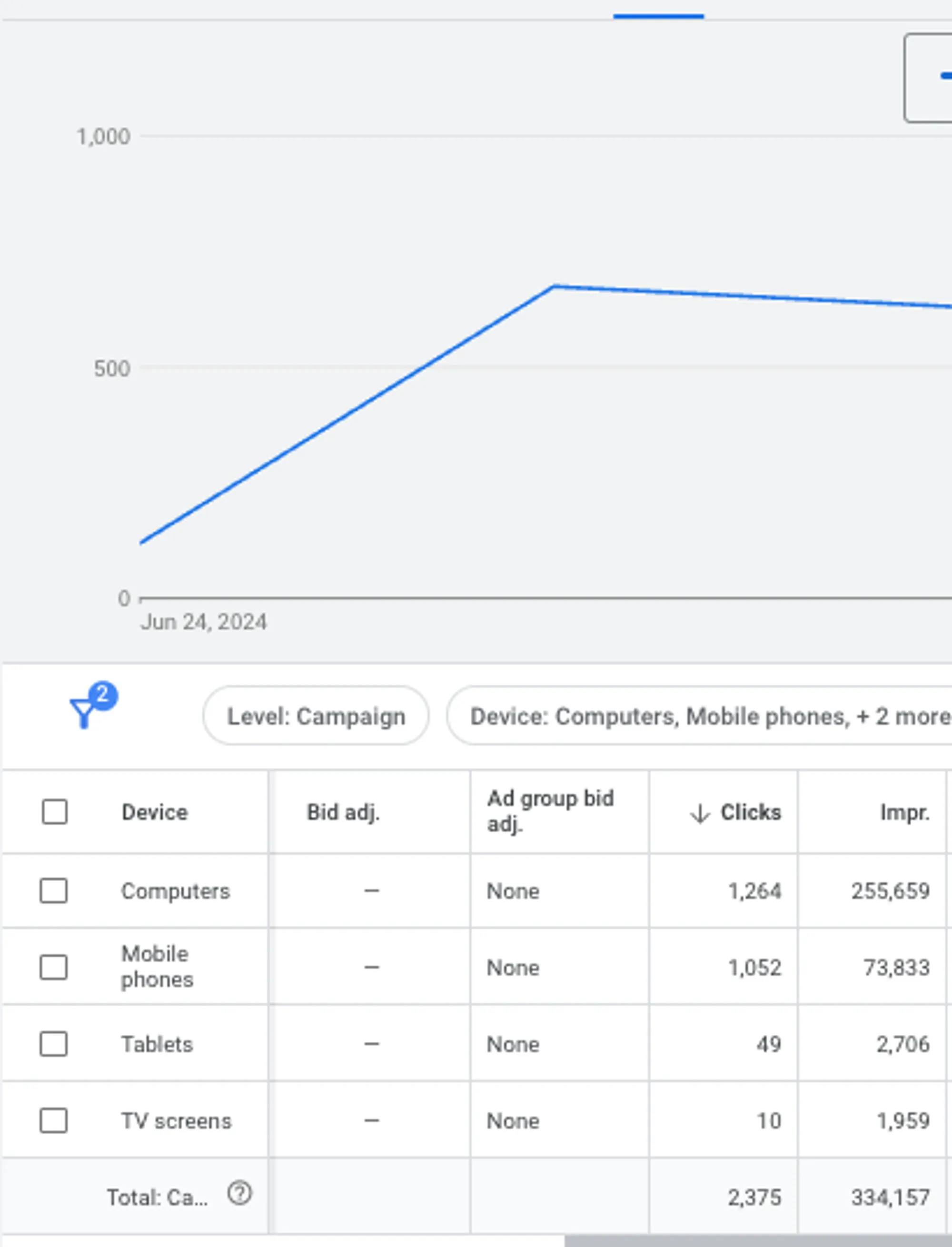
Task: Select the Computers row checkbox
Action: click(54, 891)
